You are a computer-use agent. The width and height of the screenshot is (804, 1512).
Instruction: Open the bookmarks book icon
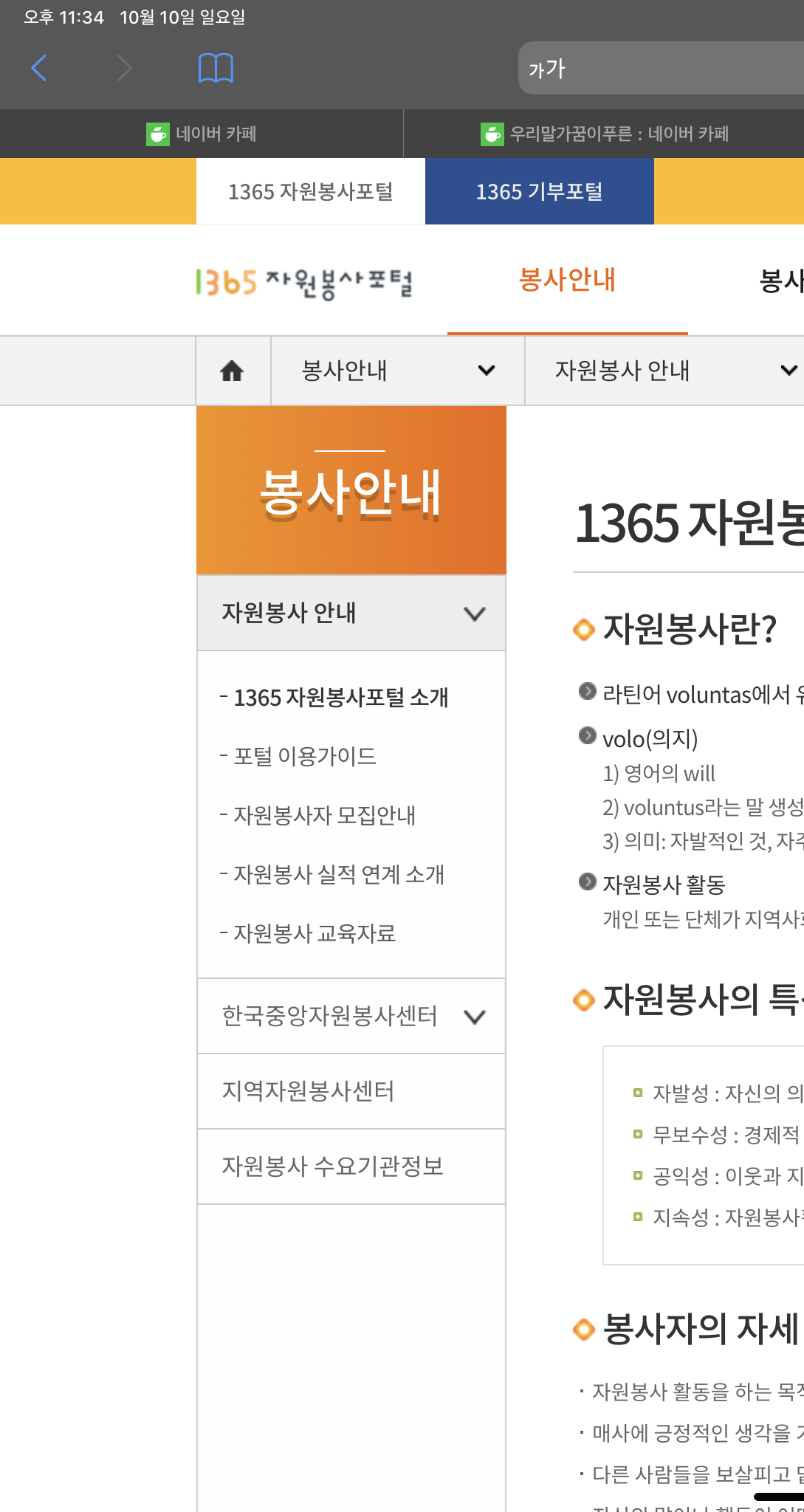216,68
